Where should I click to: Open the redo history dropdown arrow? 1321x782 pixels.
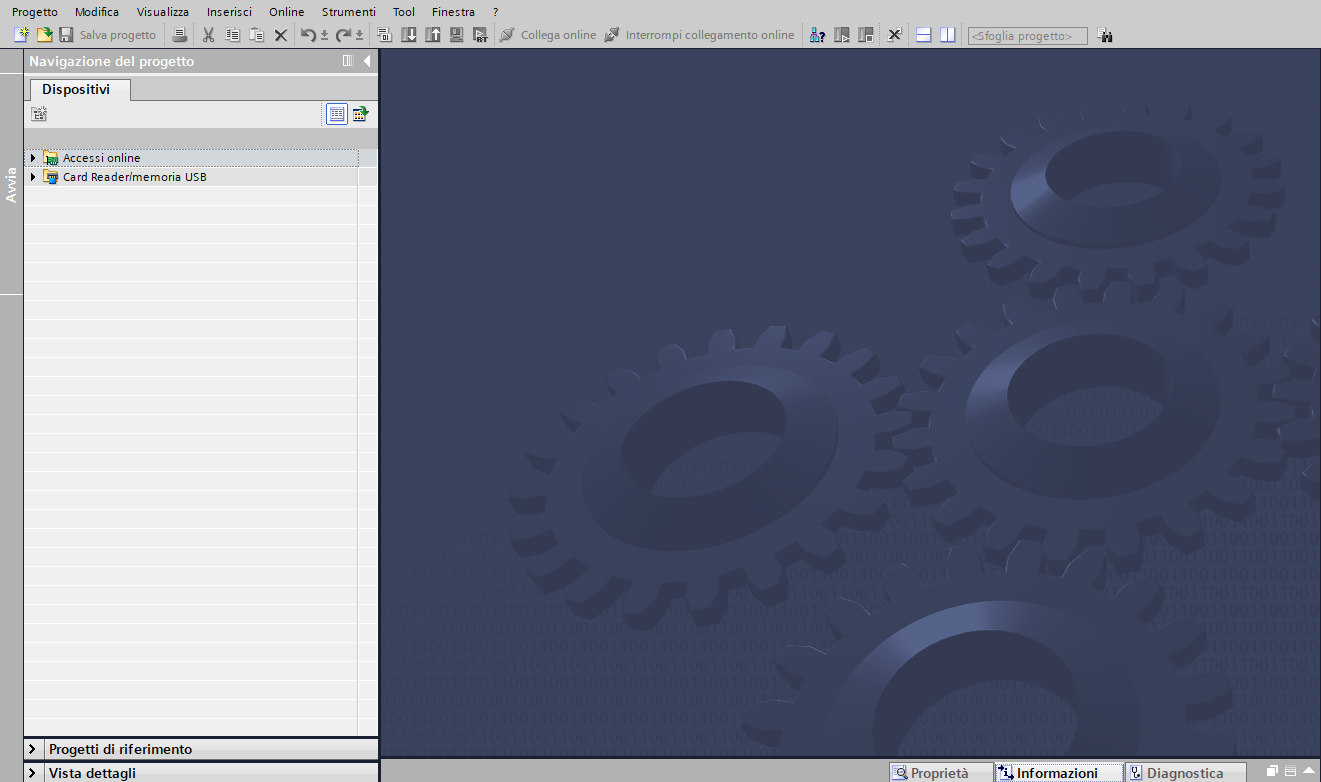[359, 36]
